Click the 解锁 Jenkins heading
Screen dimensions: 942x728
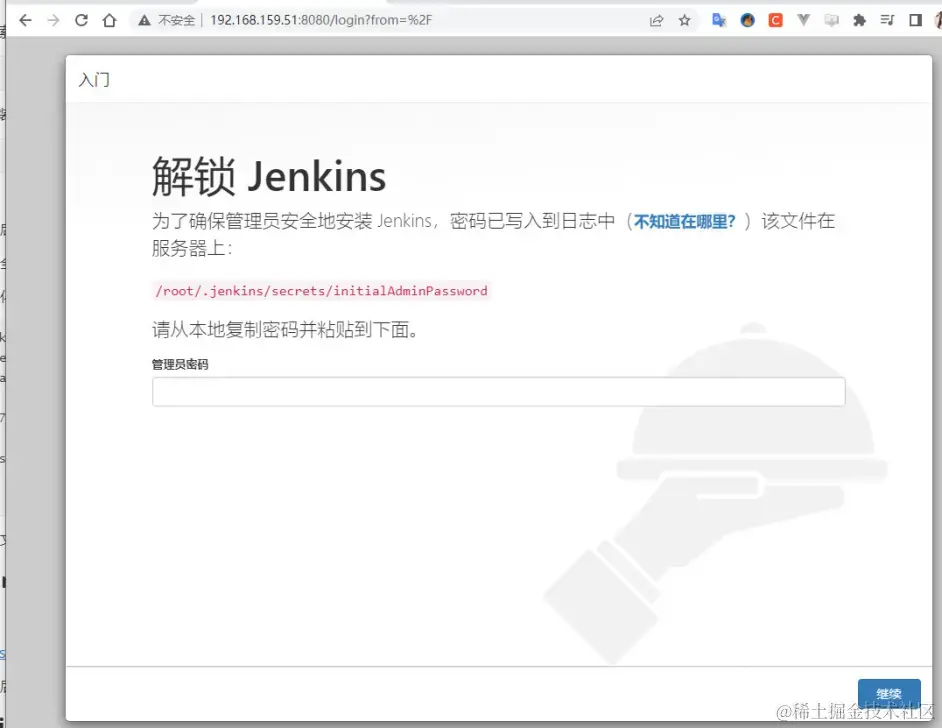[x=269, y=177]
